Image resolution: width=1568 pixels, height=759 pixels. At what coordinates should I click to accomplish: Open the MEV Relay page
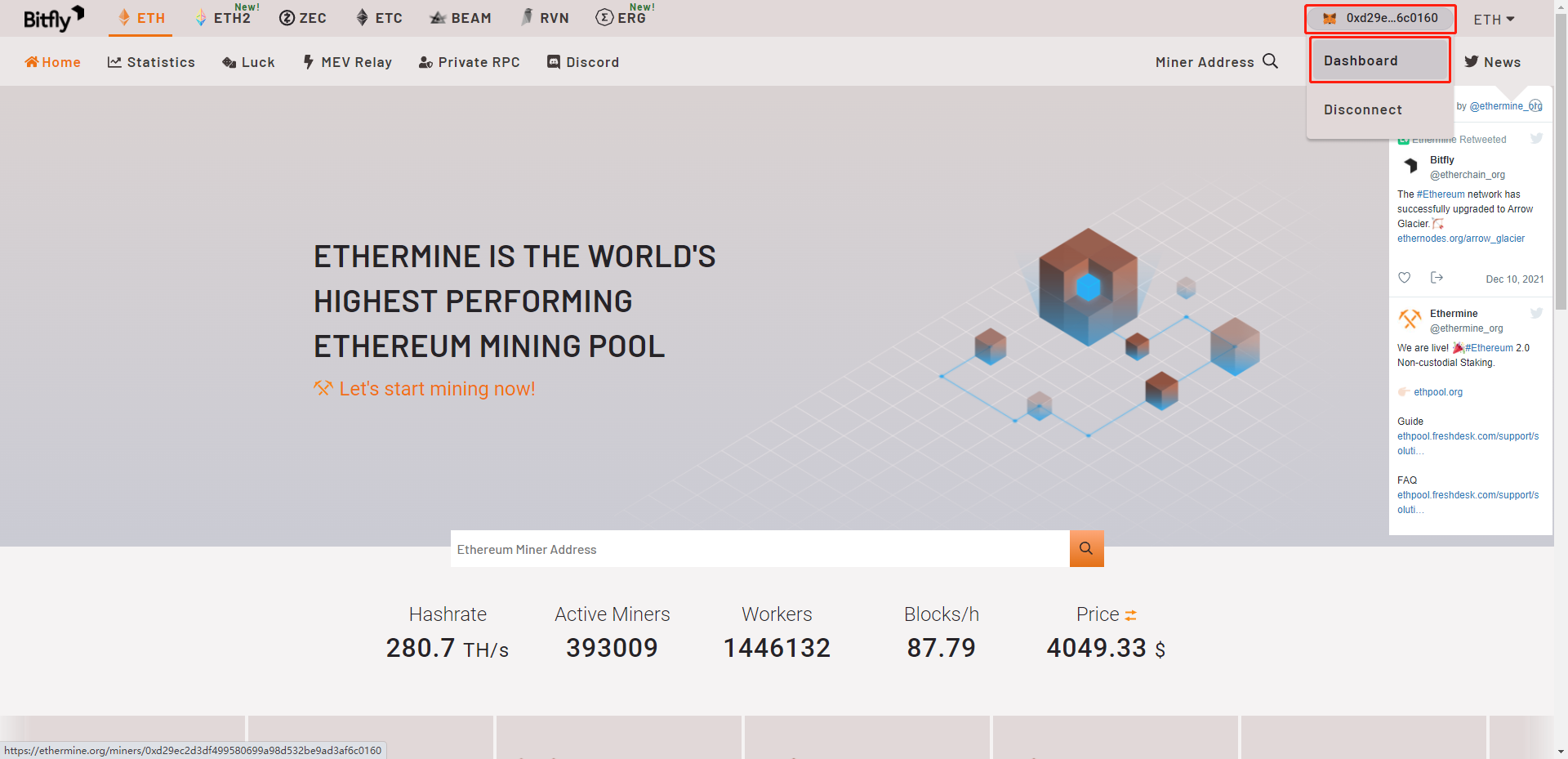(347, 62)
